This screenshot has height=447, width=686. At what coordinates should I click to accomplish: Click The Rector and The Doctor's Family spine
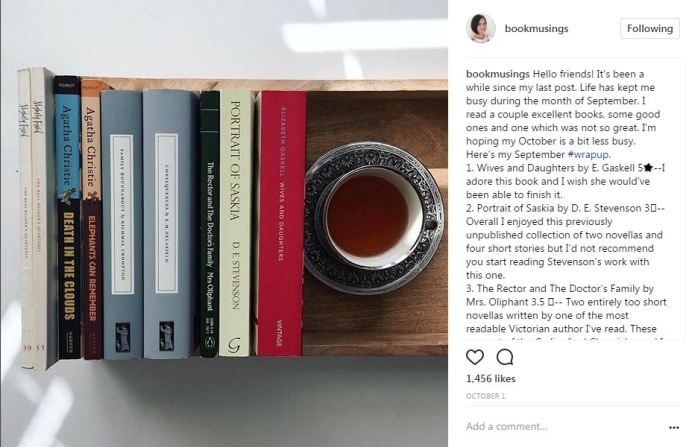click(210, 224)
